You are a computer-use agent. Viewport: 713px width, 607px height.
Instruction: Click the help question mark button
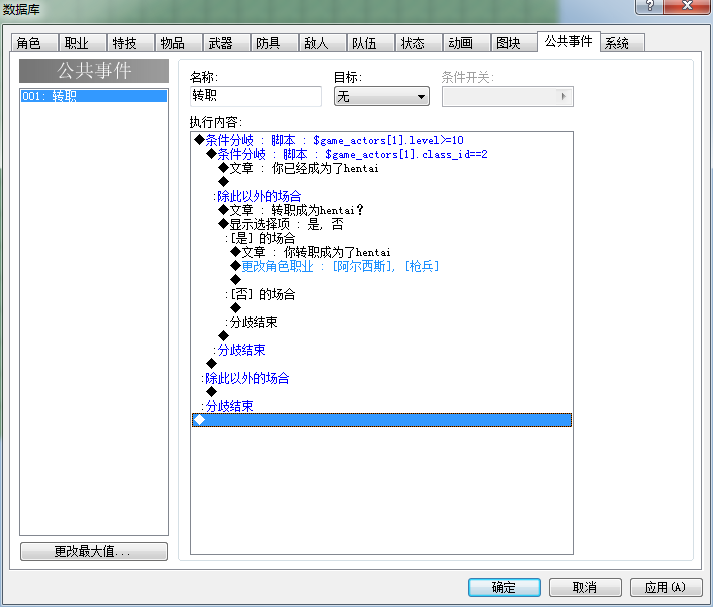coord(650,6)
